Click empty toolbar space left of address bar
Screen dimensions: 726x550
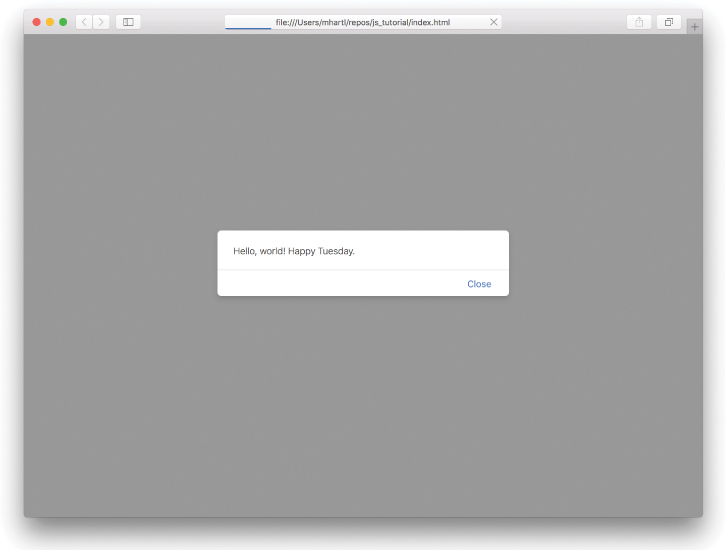coord(182,22)
